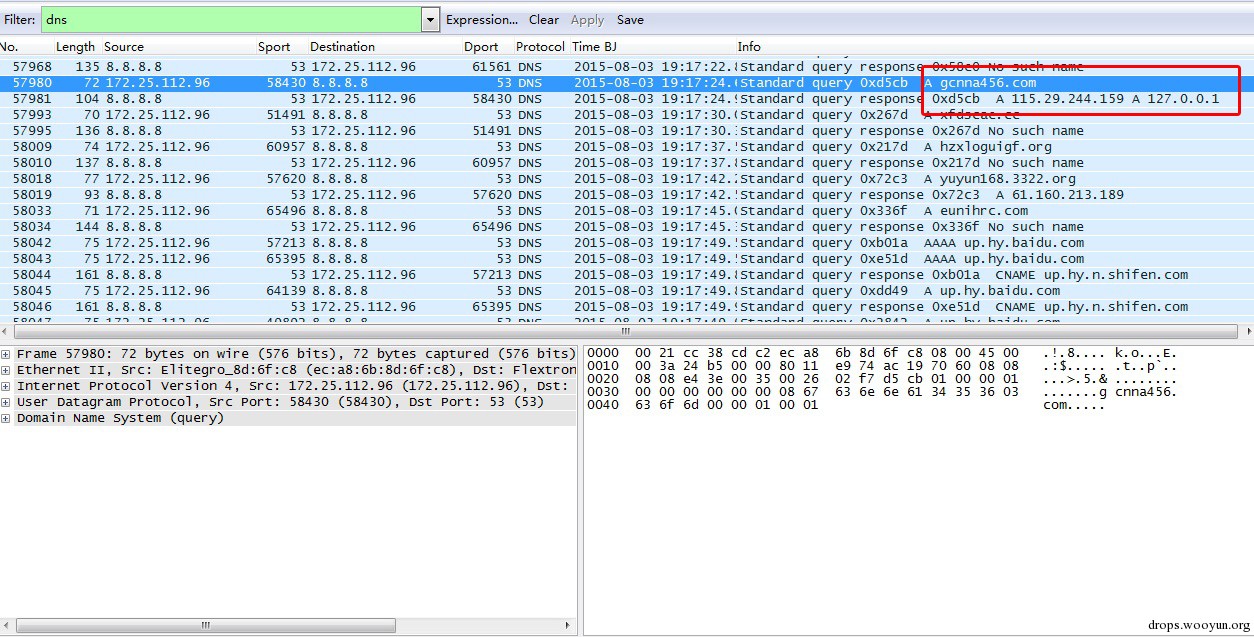
Task: Click Sport value 58430 in row 57980
Action: point(285,83)
